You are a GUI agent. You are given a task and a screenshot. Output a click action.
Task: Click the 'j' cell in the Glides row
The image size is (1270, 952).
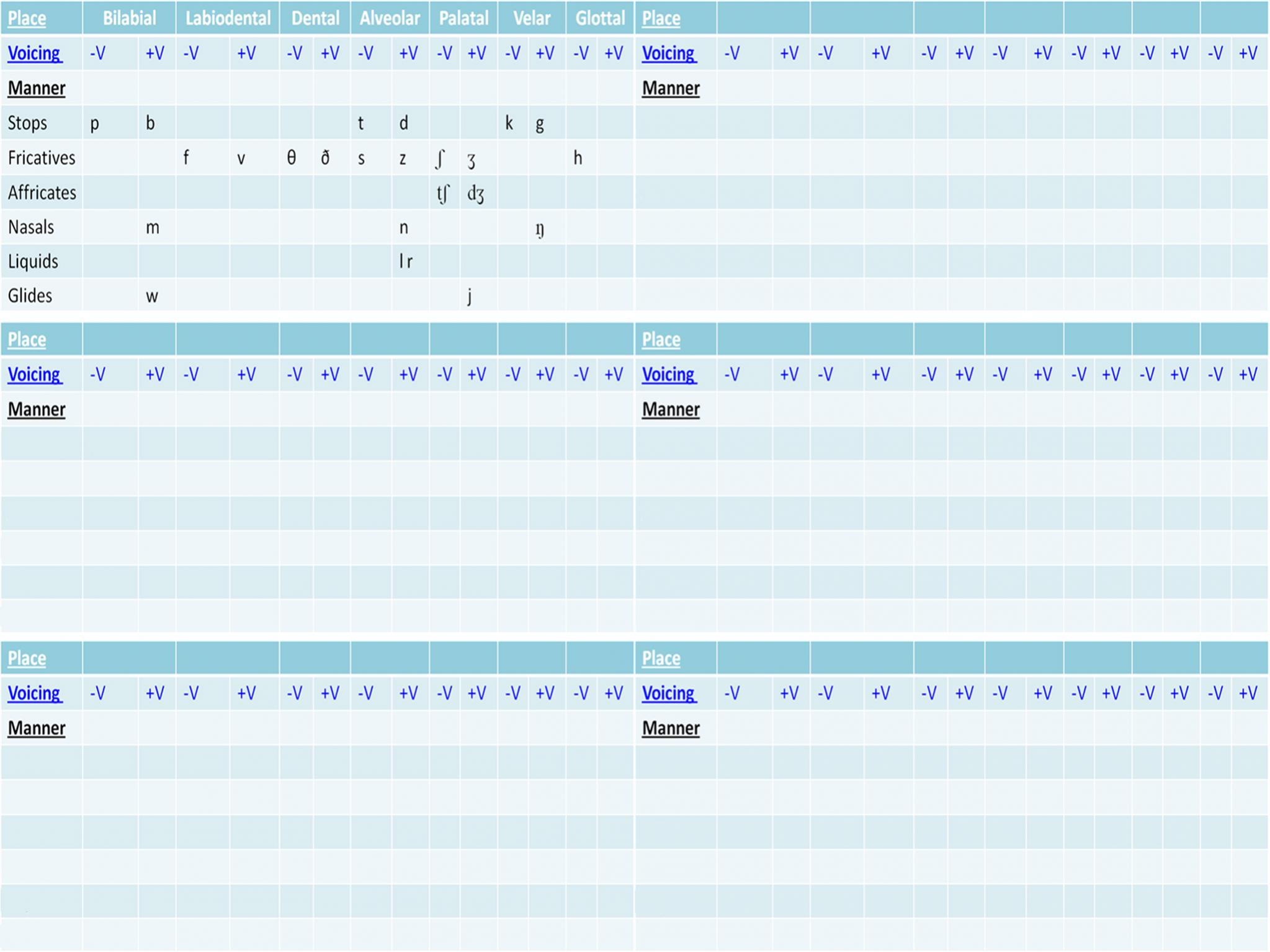(x=479, y=295)
